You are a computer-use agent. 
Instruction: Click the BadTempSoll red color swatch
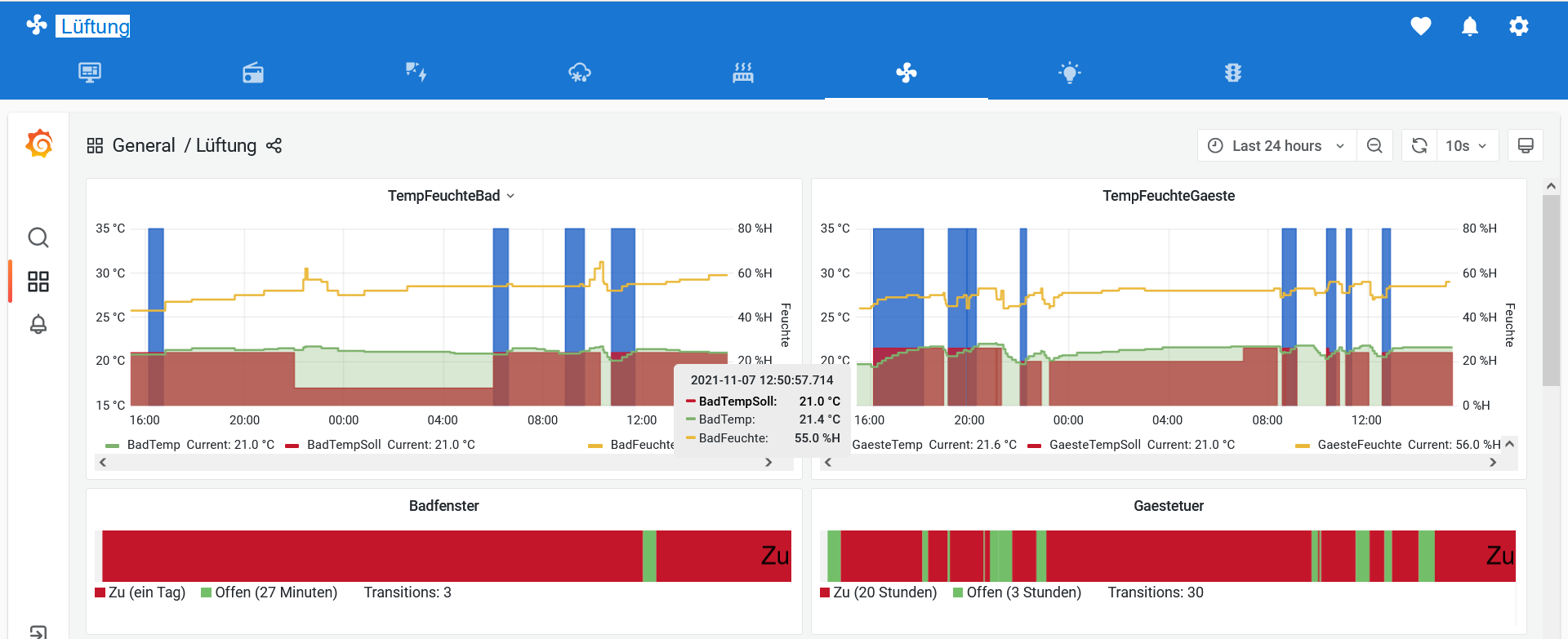tap(292, 446)
